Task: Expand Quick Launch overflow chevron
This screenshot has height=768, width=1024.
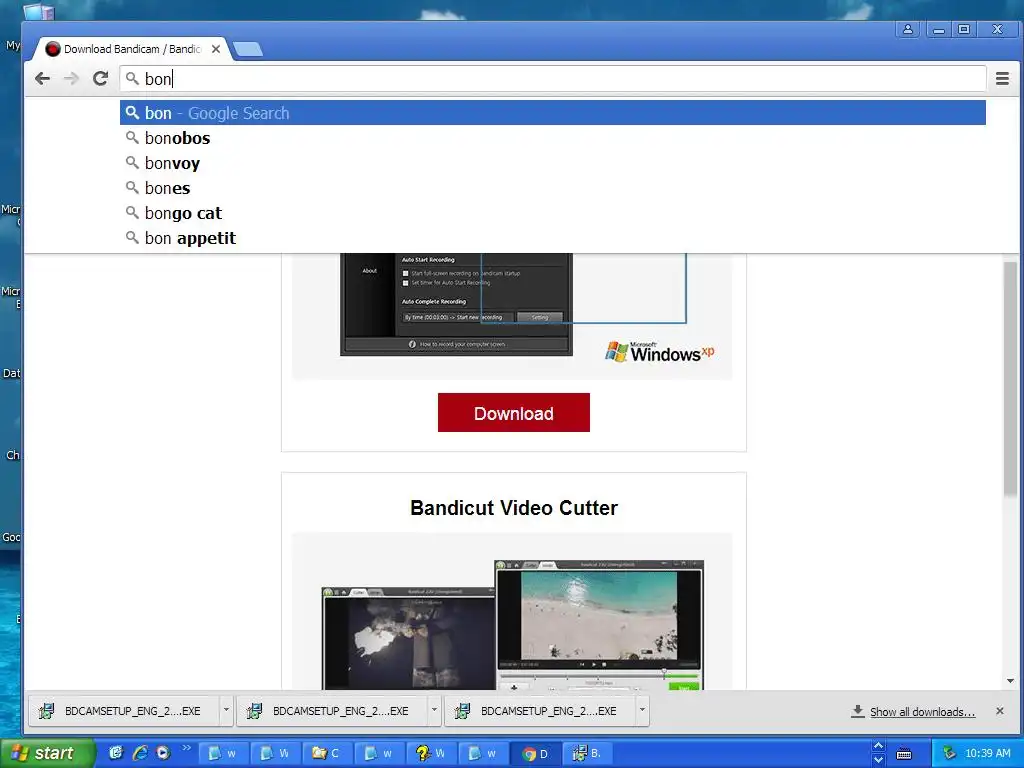Action: (x=187, y=747)
